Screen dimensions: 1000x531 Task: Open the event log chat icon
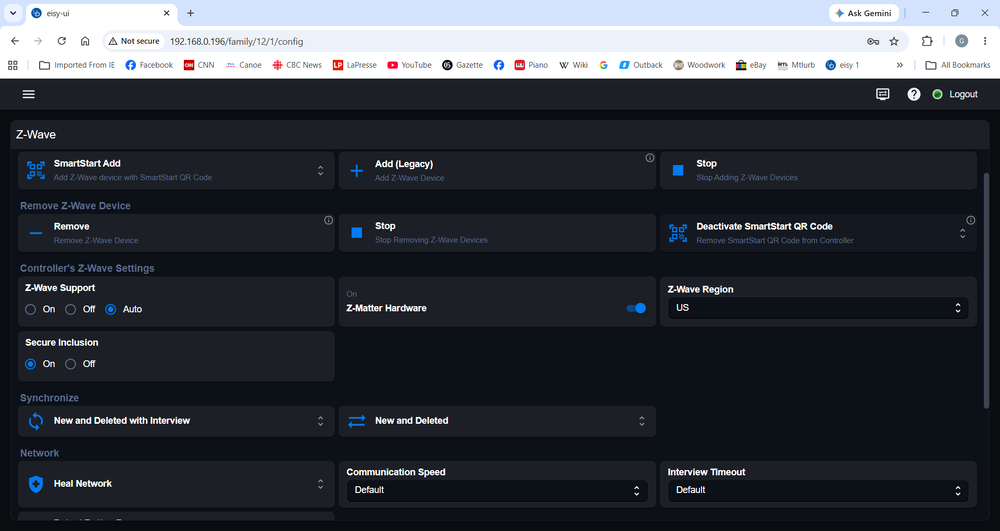883,94
